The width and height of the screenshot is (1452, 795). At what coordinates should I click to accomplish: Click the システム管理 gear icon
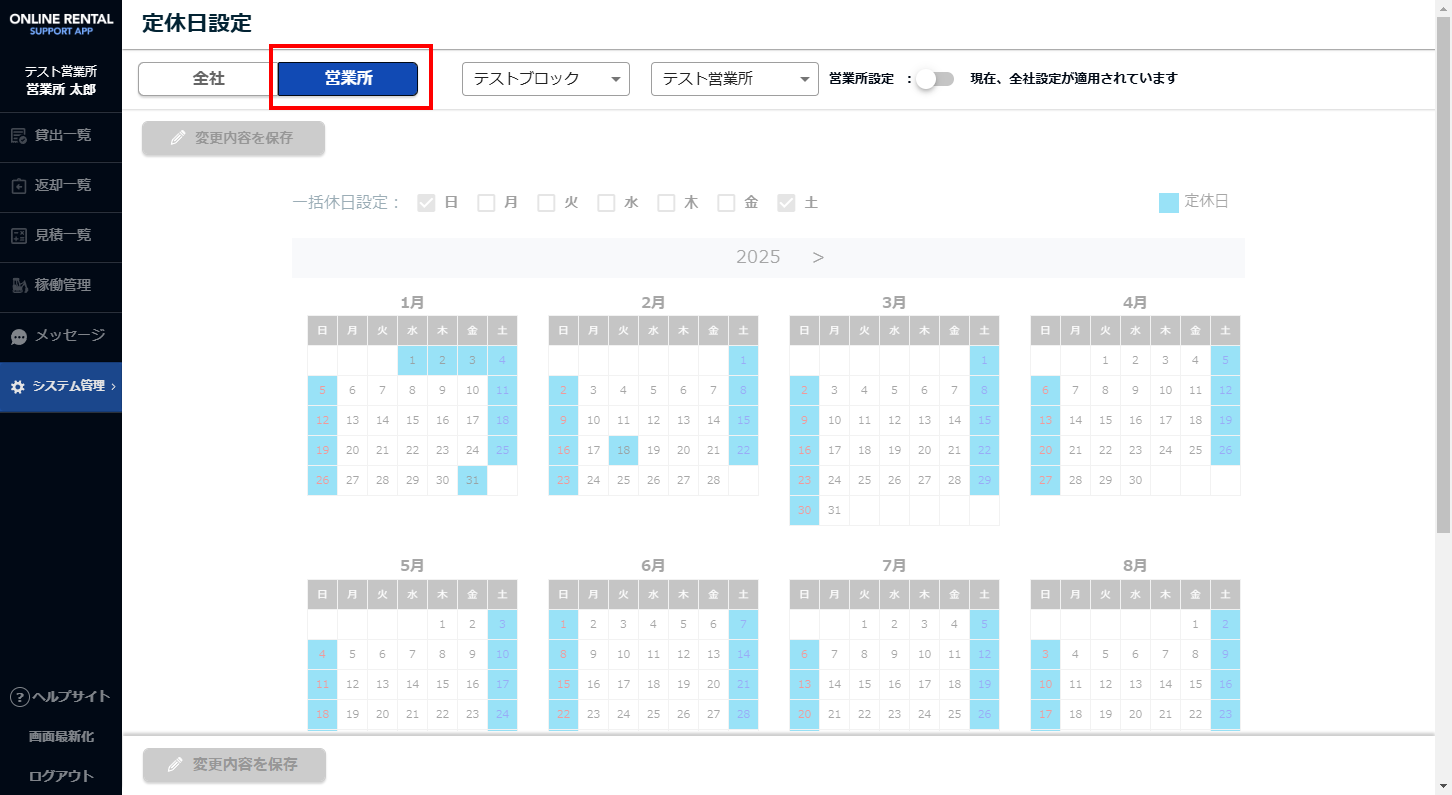(x=17, y=387)
